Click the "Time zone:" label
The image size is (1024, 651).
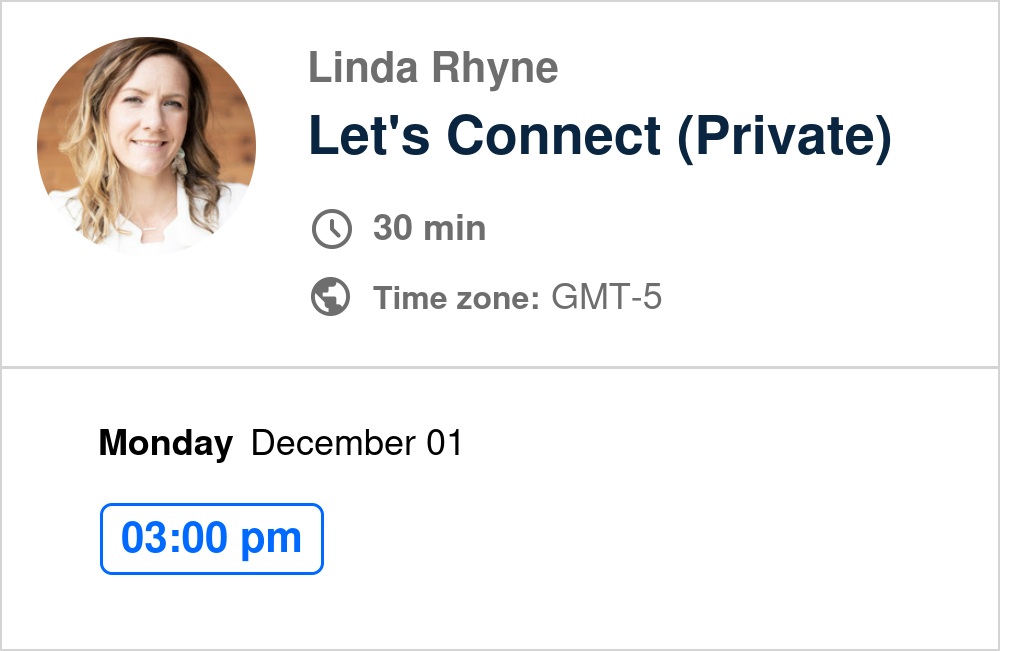tap(457, 298)
